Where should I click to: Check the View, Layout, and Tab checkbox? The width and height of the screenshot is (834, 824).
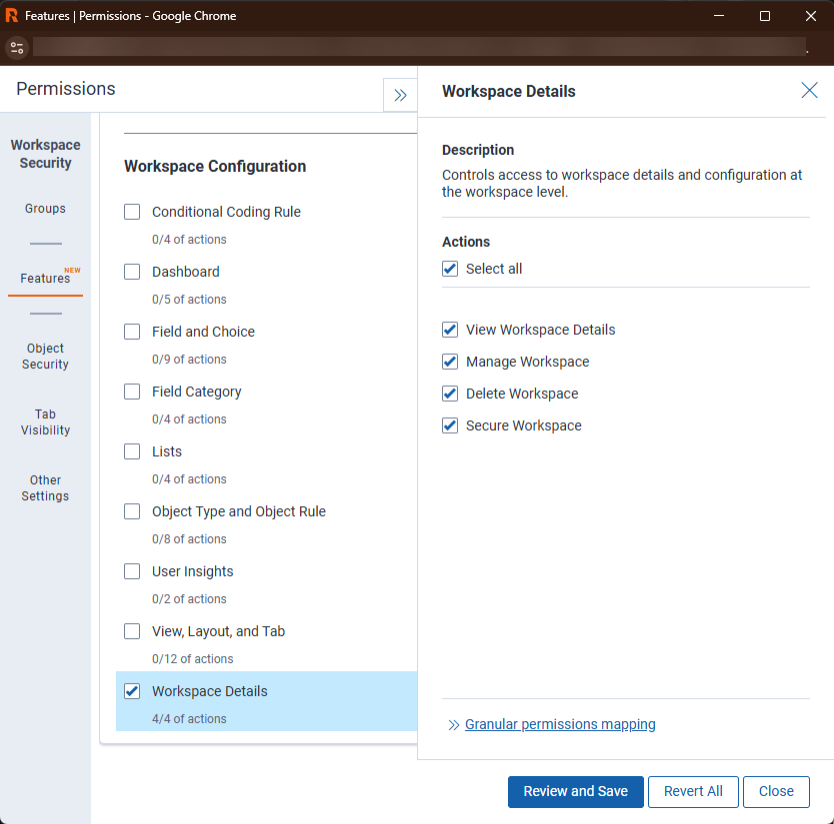click(132, 631)
